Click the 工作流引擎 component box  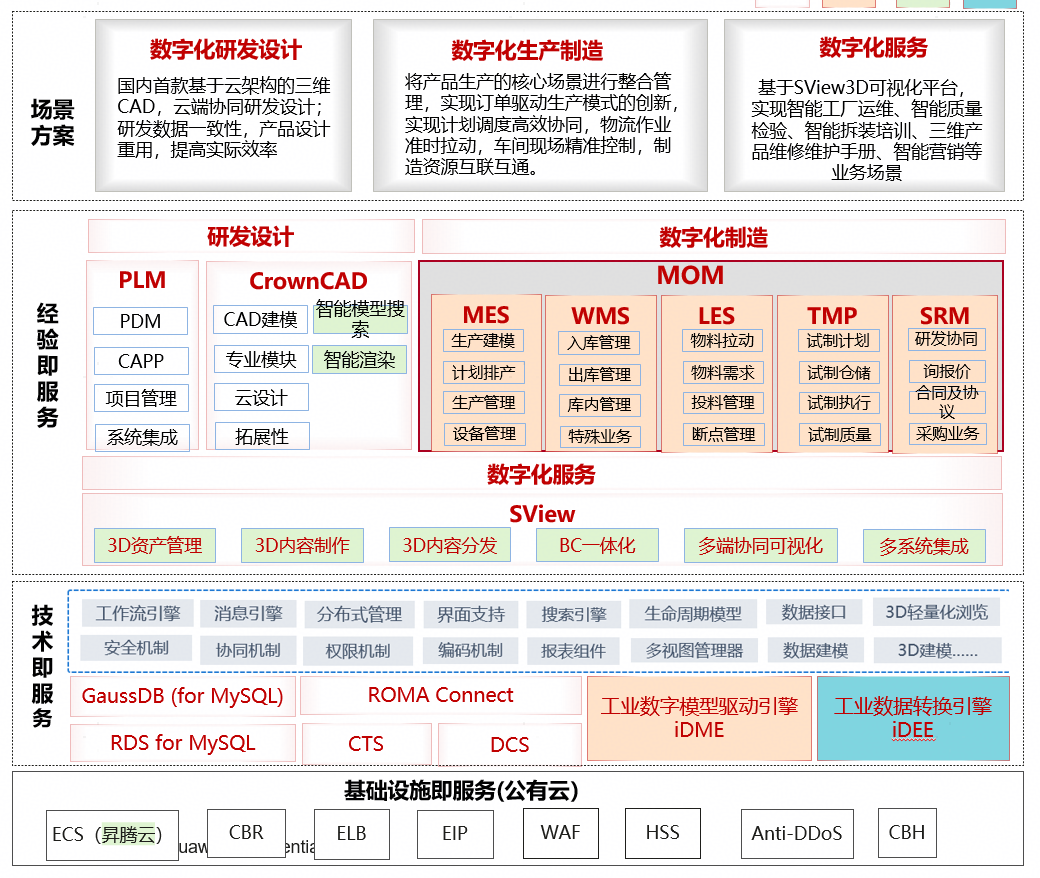tap(138, 613)
